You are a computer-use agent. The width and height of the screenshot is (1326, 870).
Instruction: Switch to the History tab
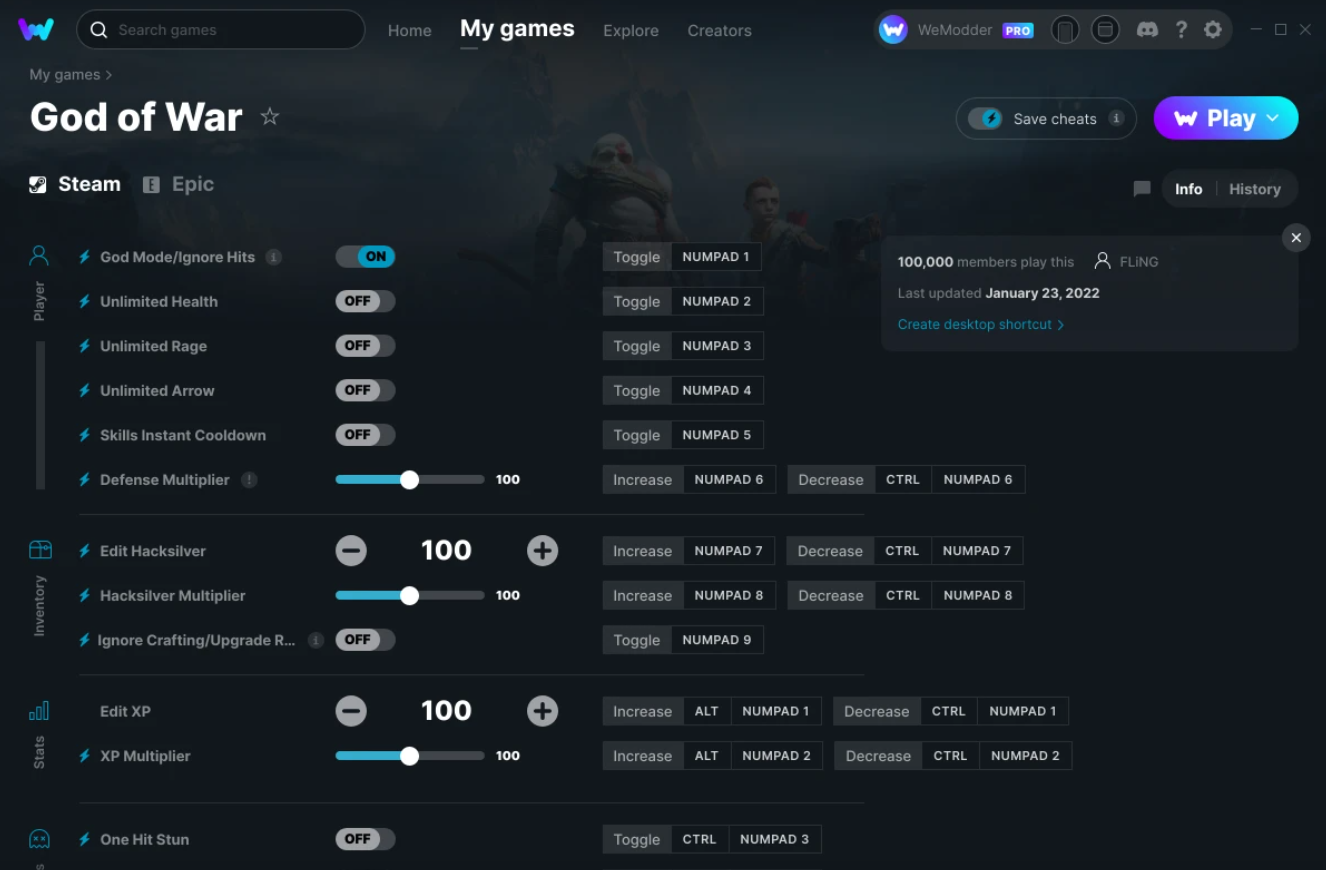tap(1254, 189)
